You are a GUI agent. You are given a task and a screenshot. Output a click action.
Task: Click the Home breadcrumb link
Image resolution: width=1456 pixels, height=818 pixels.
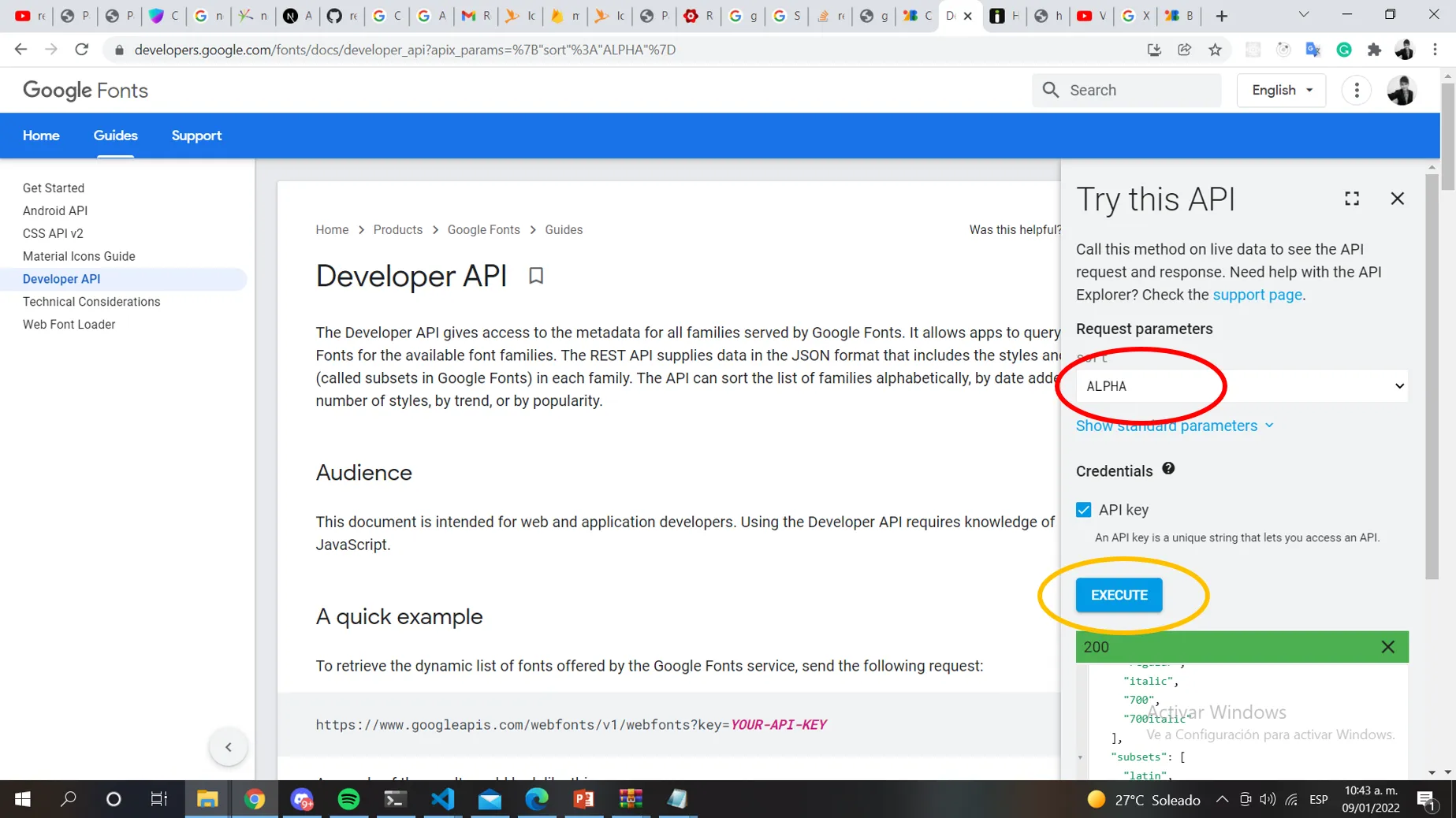click(x=332, y=230)
